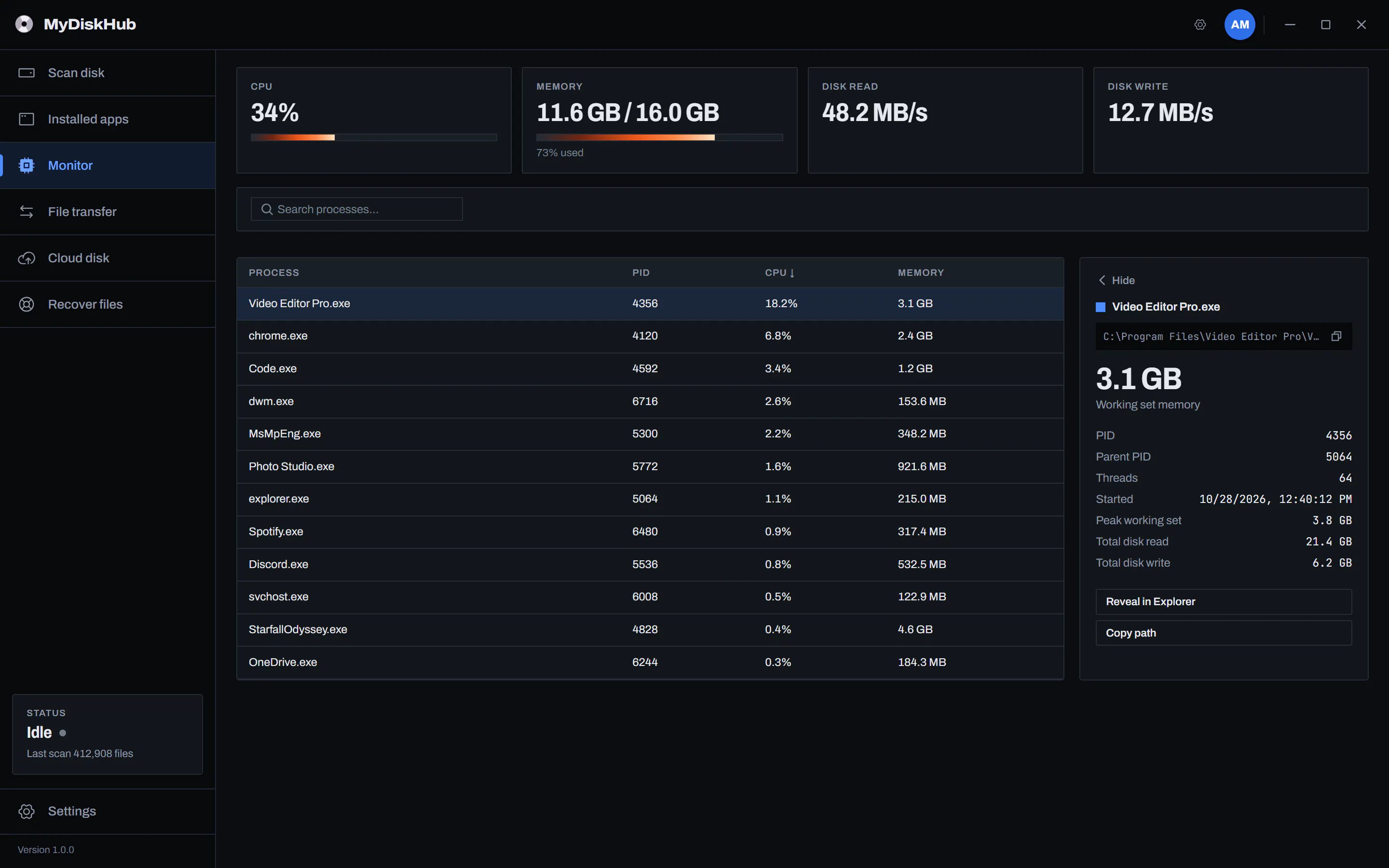Click the Copy path button
Image resolution: width=1389 pixels, height=868 pixels.
pyautogui.click(x=1223, y=633)
